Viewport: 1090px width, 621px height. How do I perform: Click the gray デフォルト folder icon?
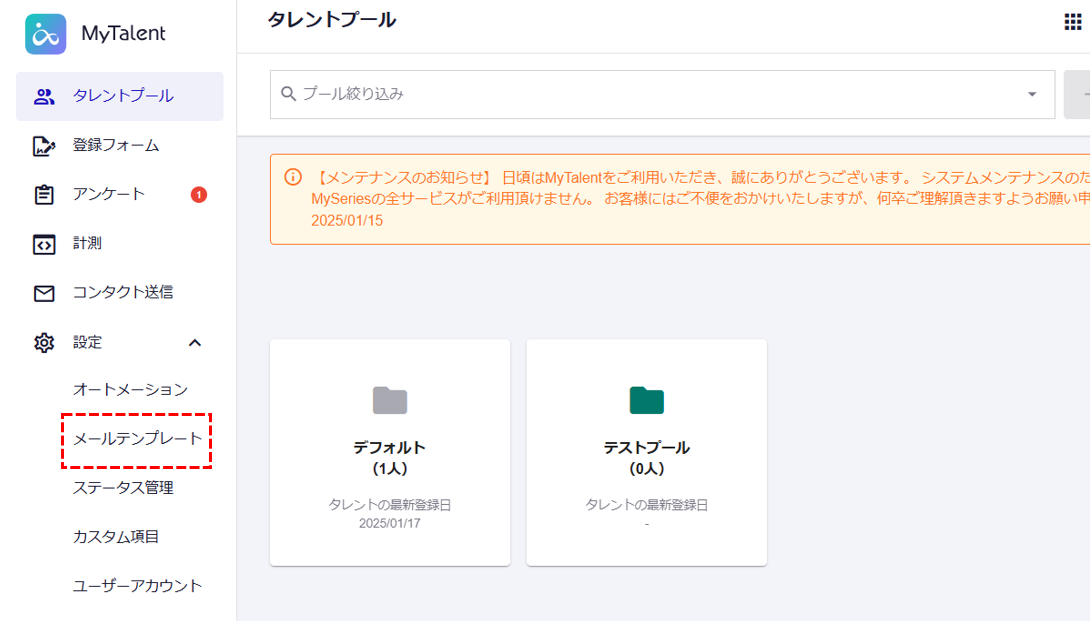click(390, 400)
